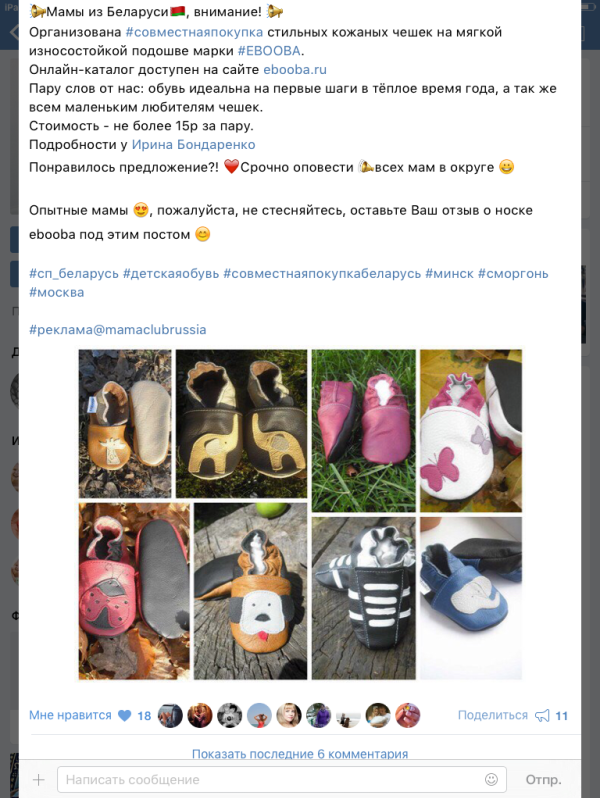The height and width of the screenshot is (798, 600).
Task: Open the black-and-white liker avatar
Action: click(x=230, y=715)
